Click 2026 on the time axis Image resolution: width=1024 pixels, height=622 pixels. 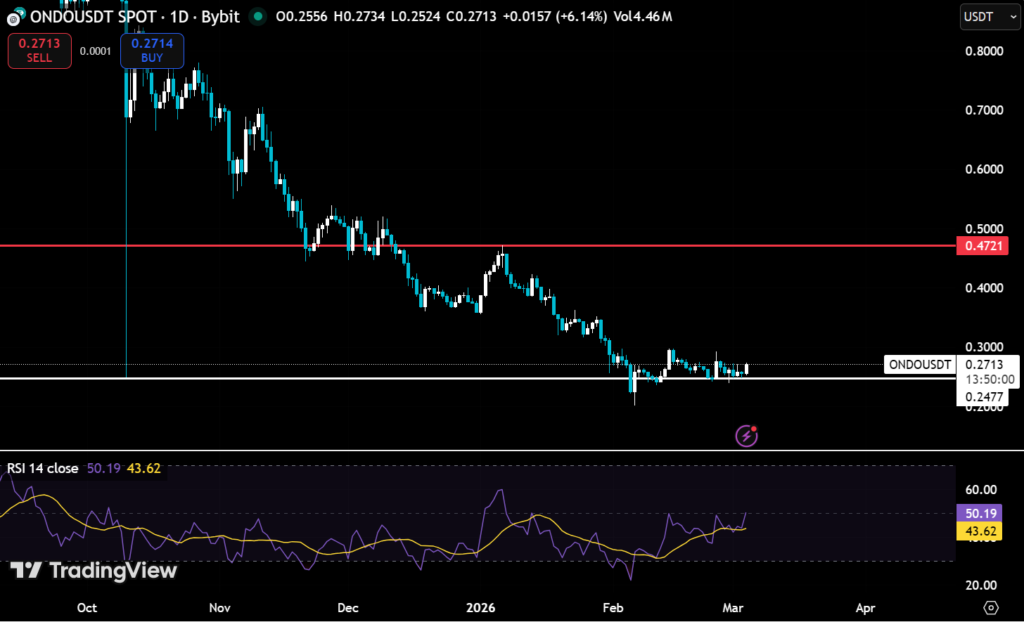tap(482, 607)
